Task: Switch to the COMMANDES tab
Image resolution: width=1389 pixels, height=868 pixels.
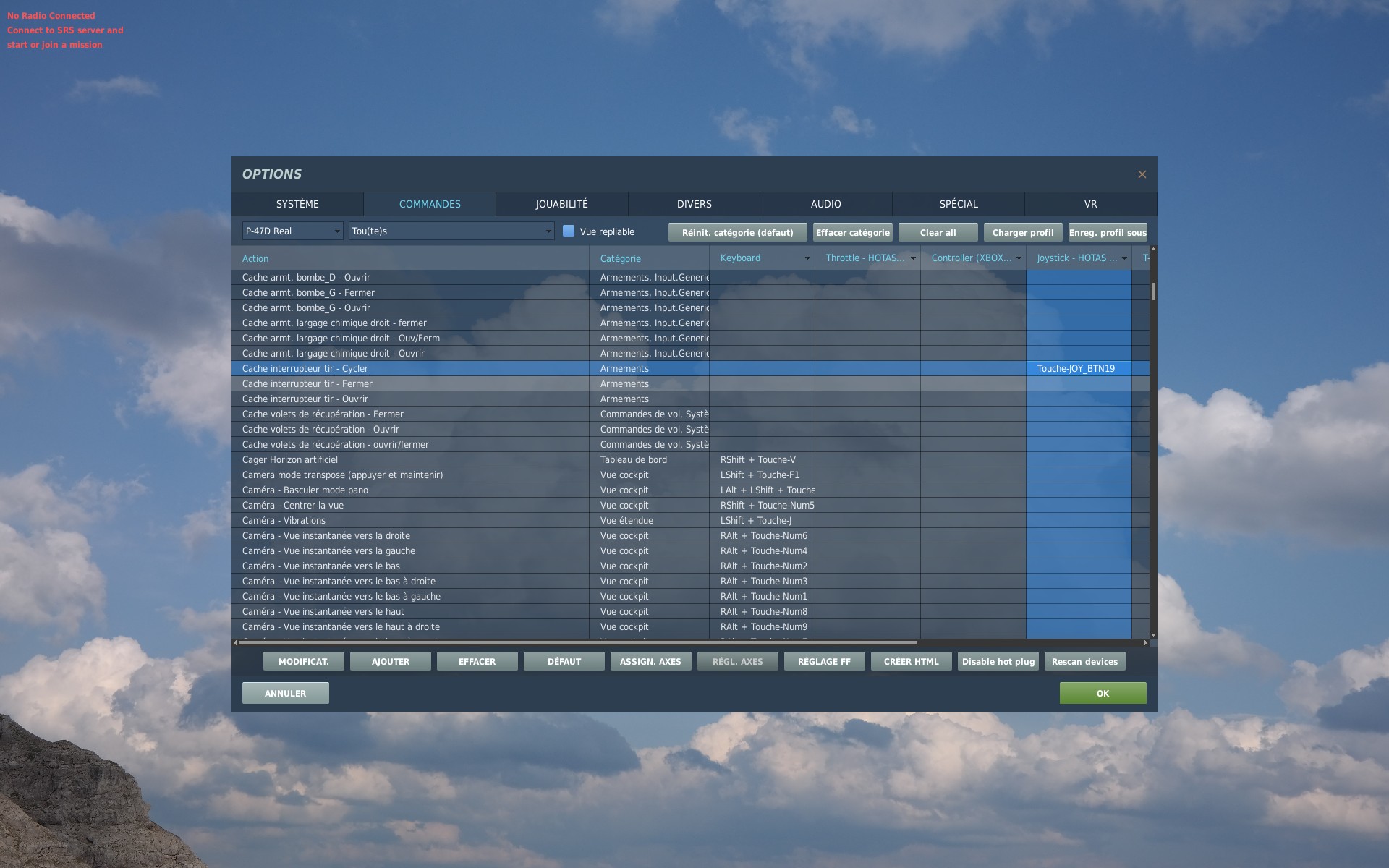Action: [x=430, y=204]
